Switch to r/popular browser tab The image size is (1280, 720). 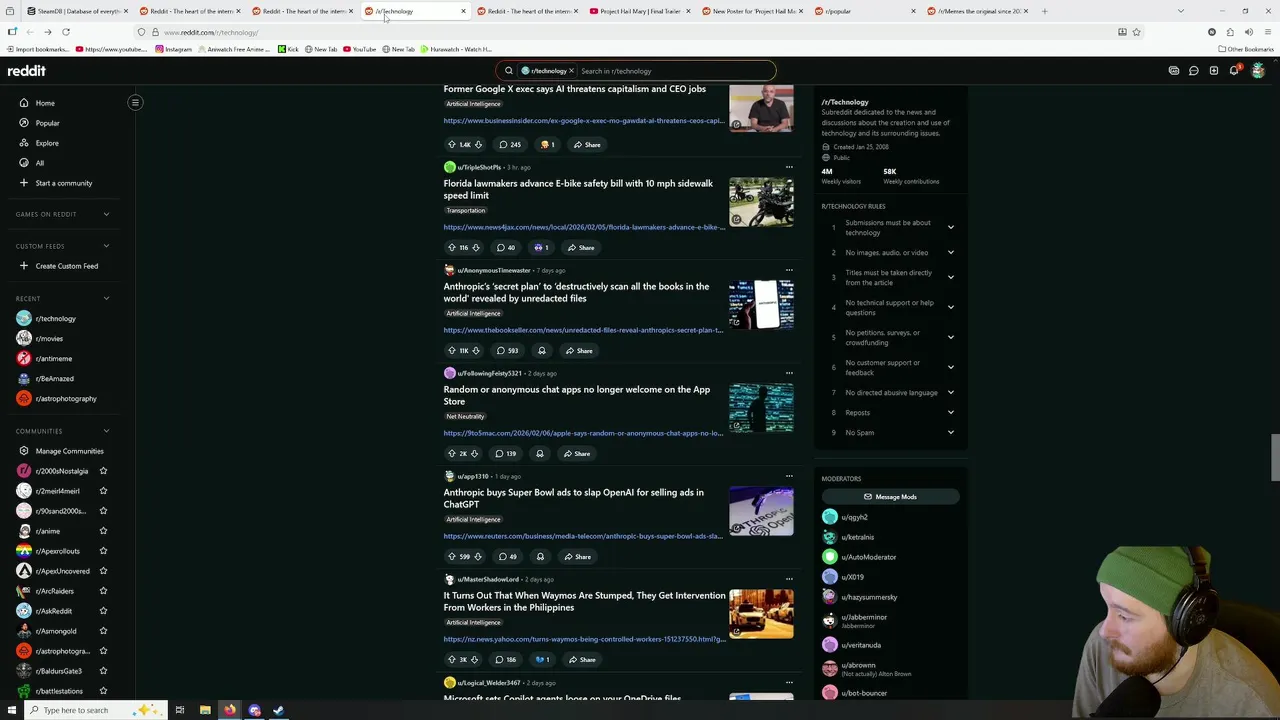coord(865,11)
